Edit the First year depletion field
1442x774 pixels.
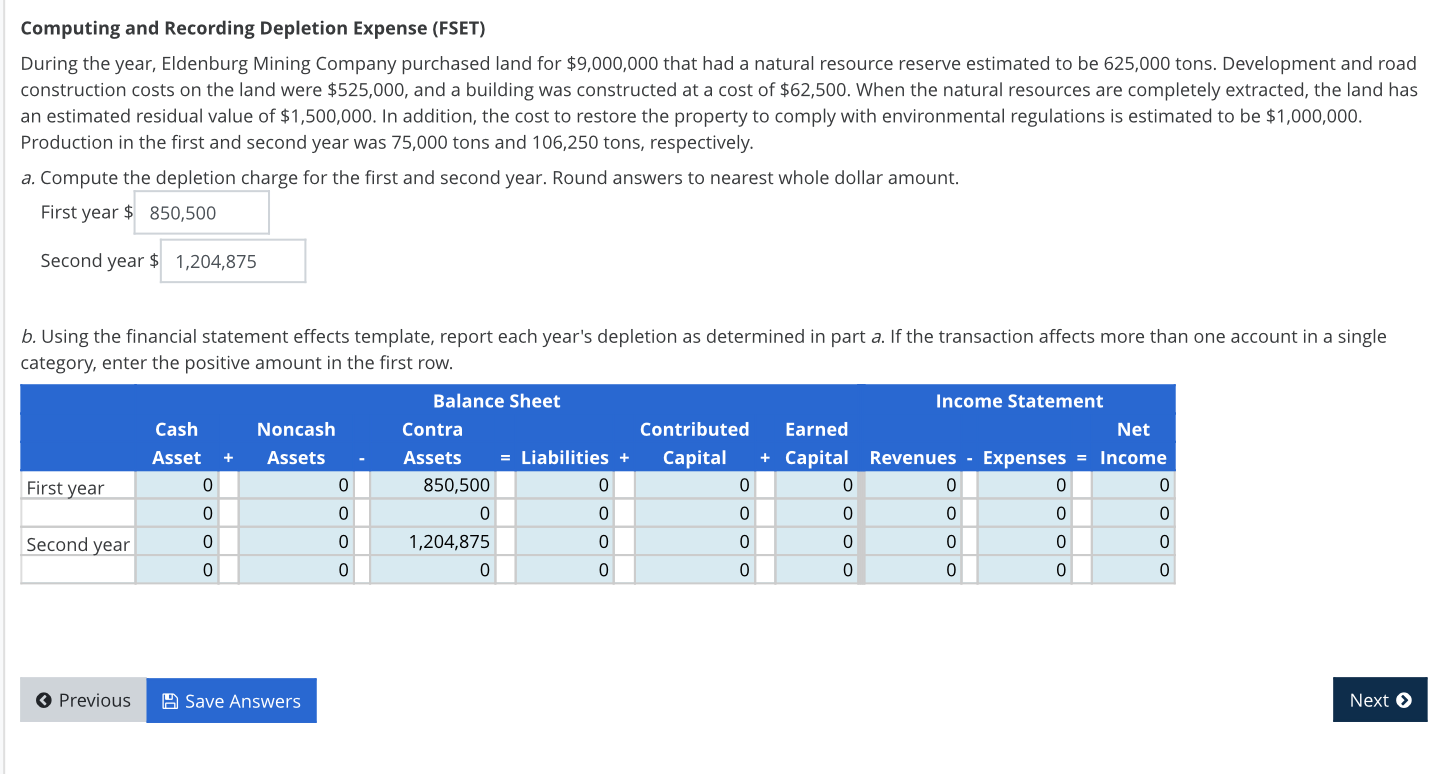(202, 212)
